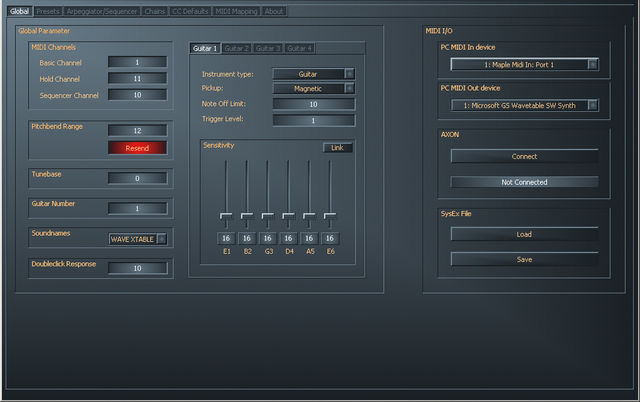Click the Maple Midi In Port 1 text
This screenshot has width=640, height=402.
tap(519, 64)
